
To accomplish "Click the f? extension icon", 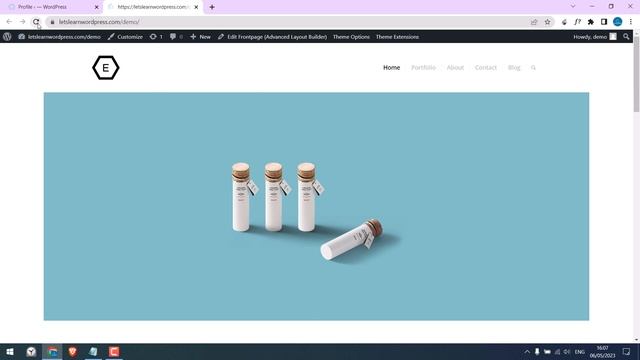I will click(577, 22).
